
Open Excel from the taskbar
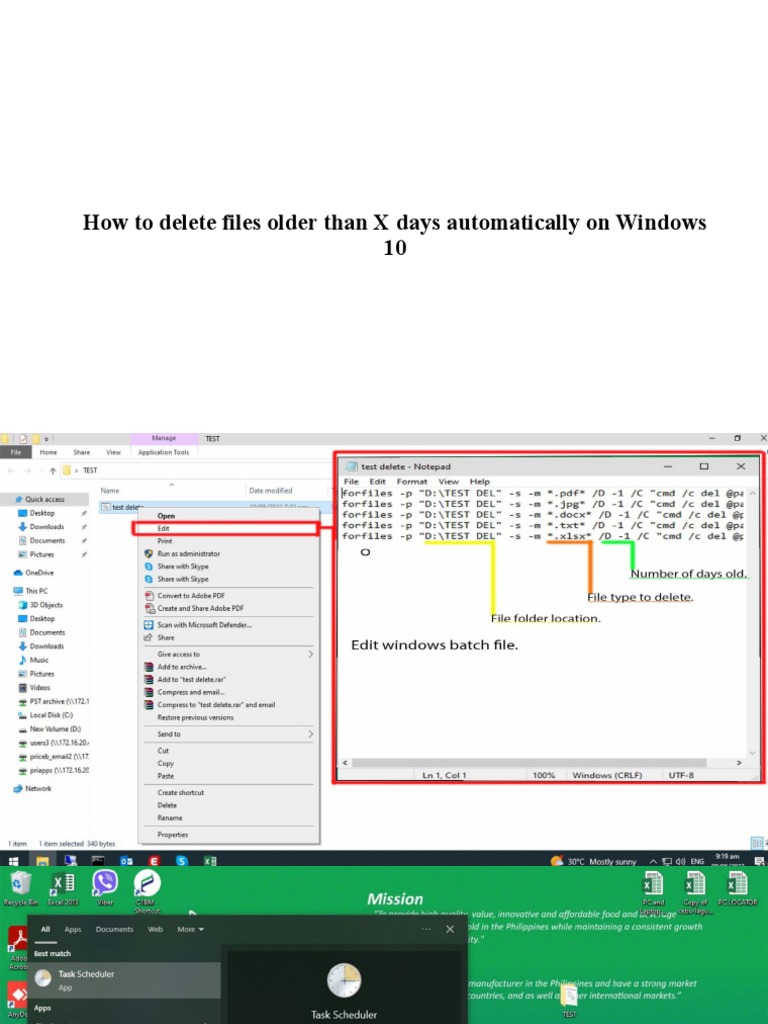(210, 861)
